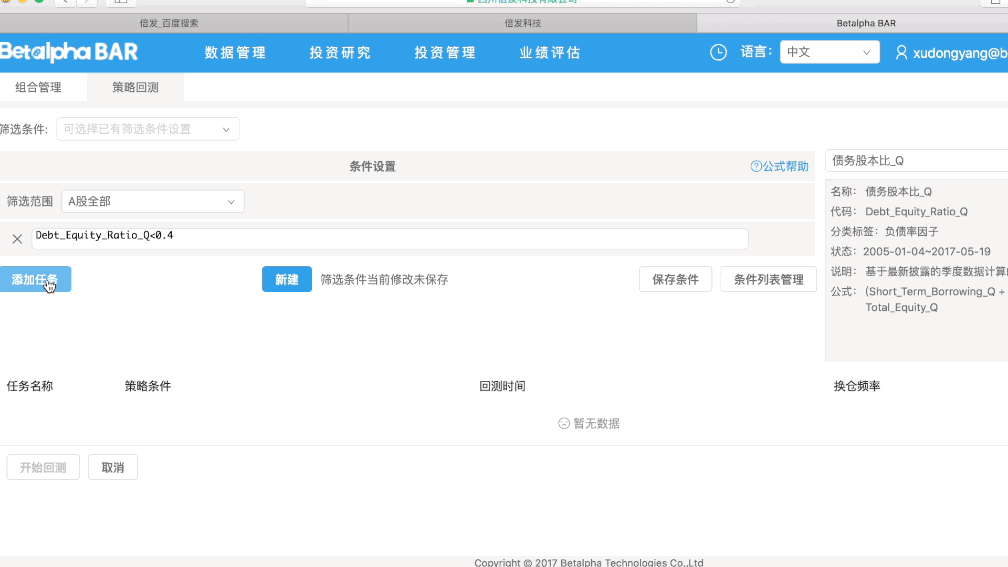Open the 数据管理 menu
The height and width of the screenshot is (567, 1008).
click(x=235, y=53)
